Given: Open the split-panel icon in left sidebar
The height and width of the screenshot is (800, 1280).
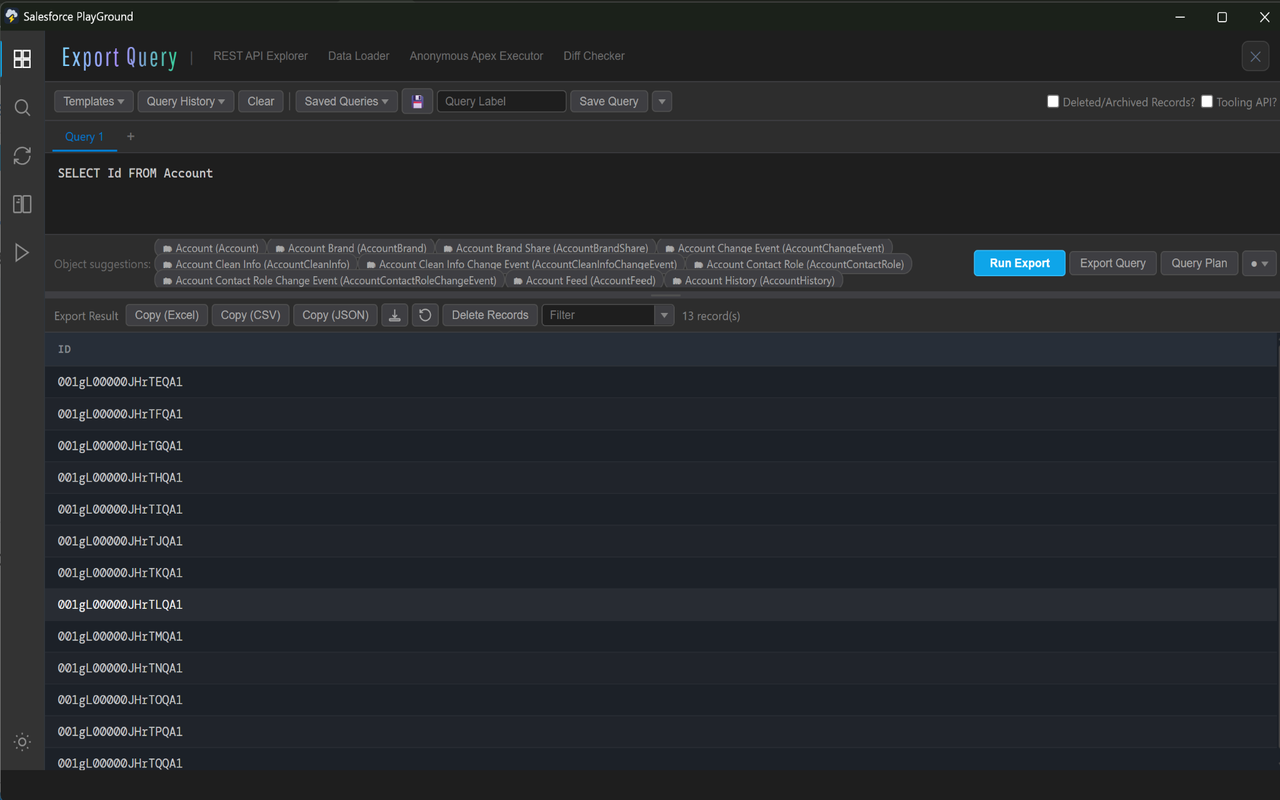Looking at the screenshot, I should [x=22, y=204].
